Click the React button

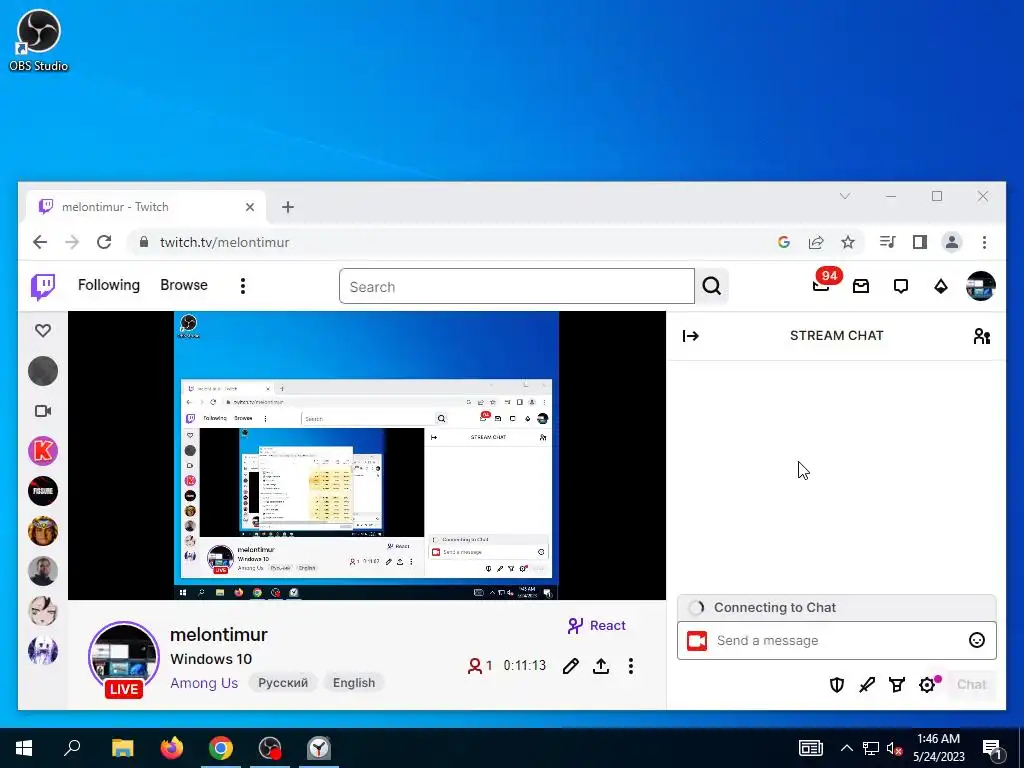pyautogui.click(x=596, y=626)
